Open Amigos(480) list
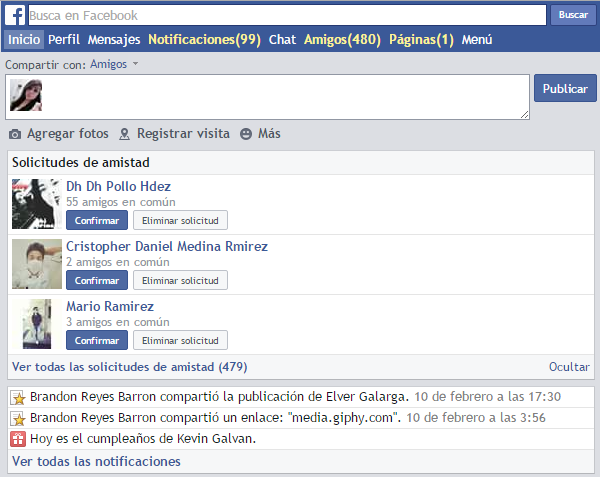The height and width of the screenshot is (477, 600). (x=342, y=39)
